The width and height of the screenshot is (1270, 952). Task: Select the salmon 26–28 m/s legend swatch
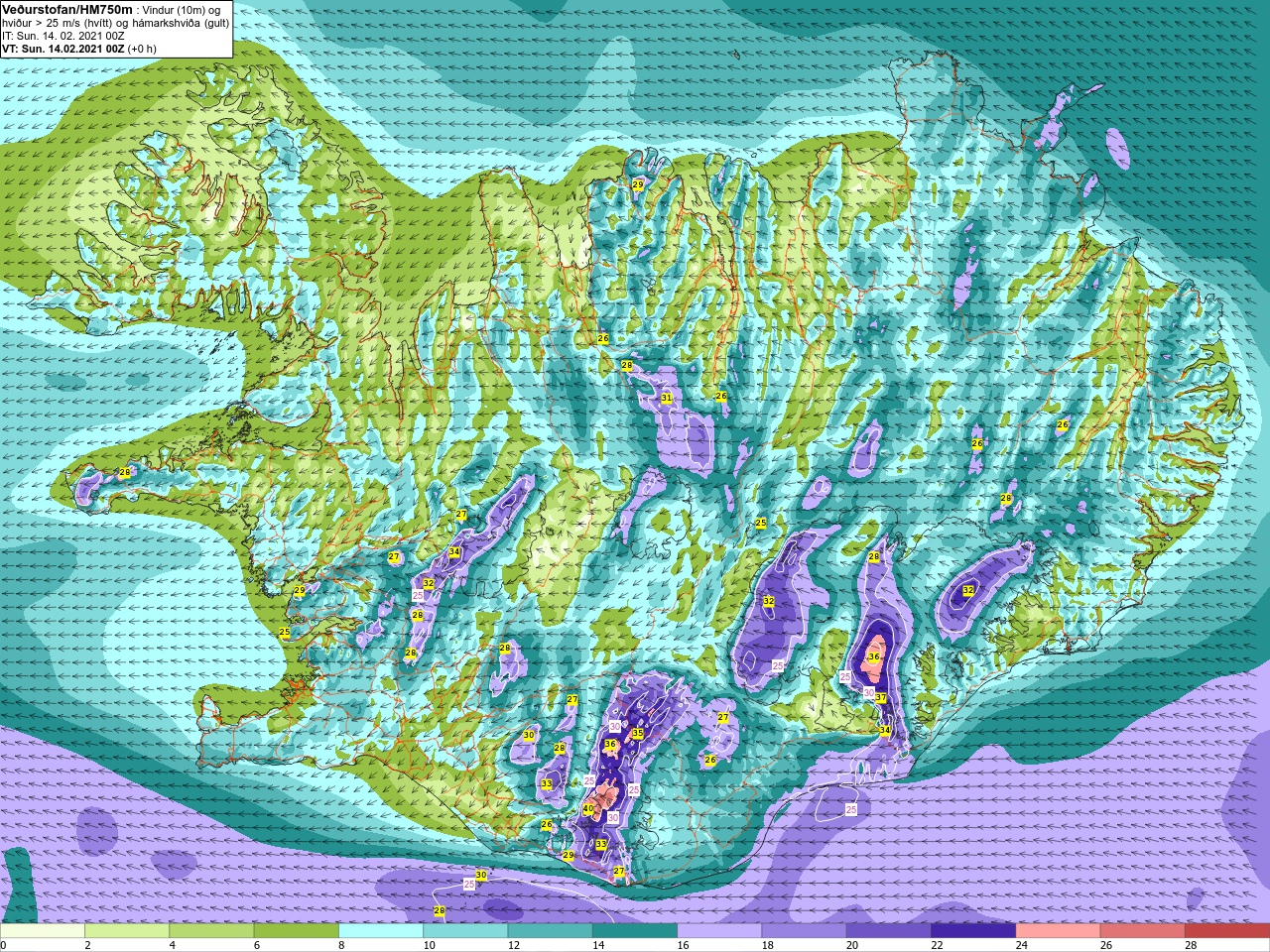pos(1142,931)
